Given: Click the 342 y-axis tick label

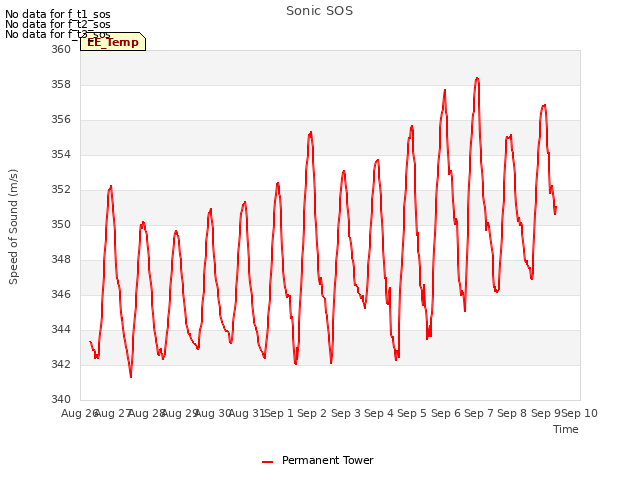Looking at the screenshot, I should pyautogui.click(x=61, y=364).
